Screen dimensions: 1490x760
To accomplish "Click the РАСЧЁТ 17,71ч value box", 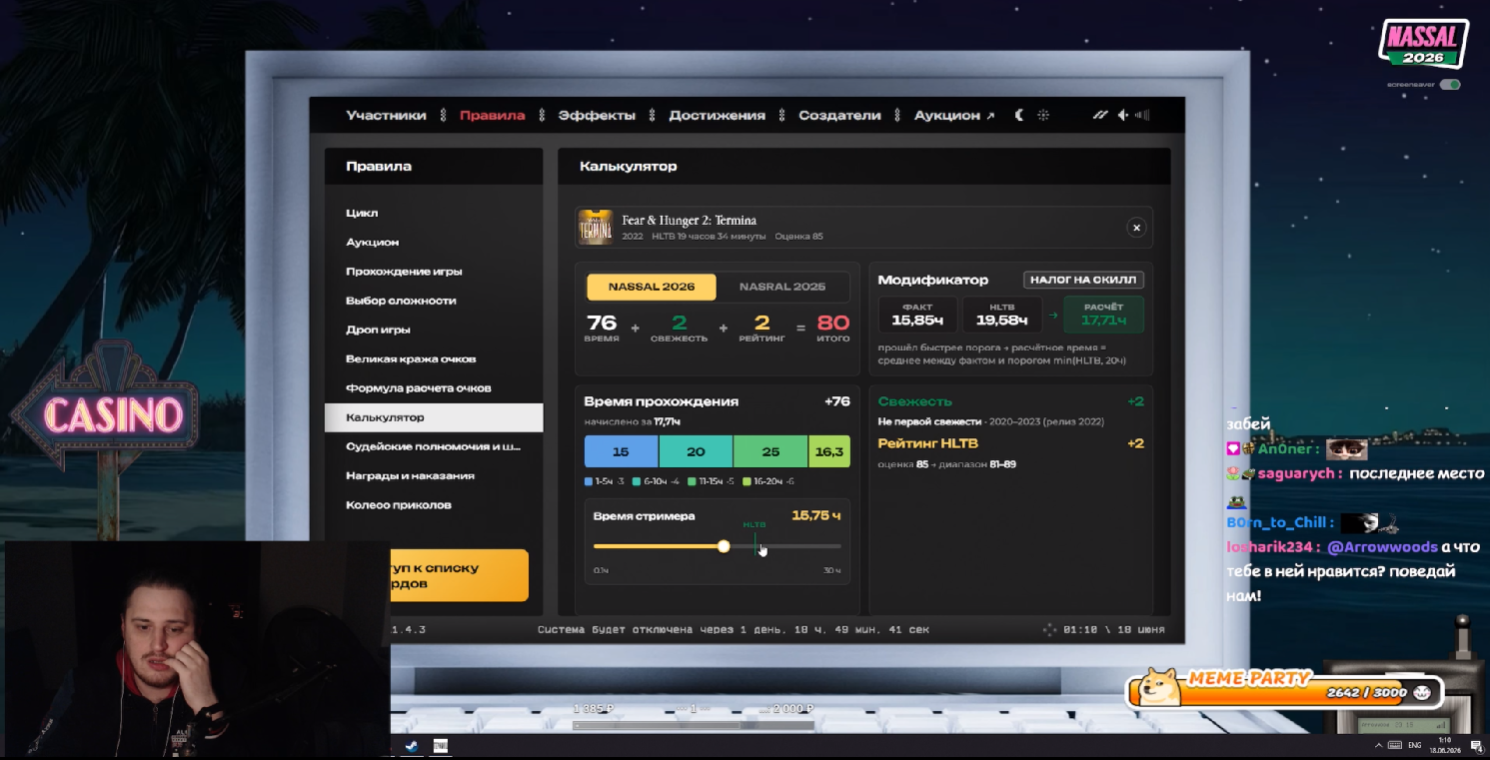I will pos(1104,315).
